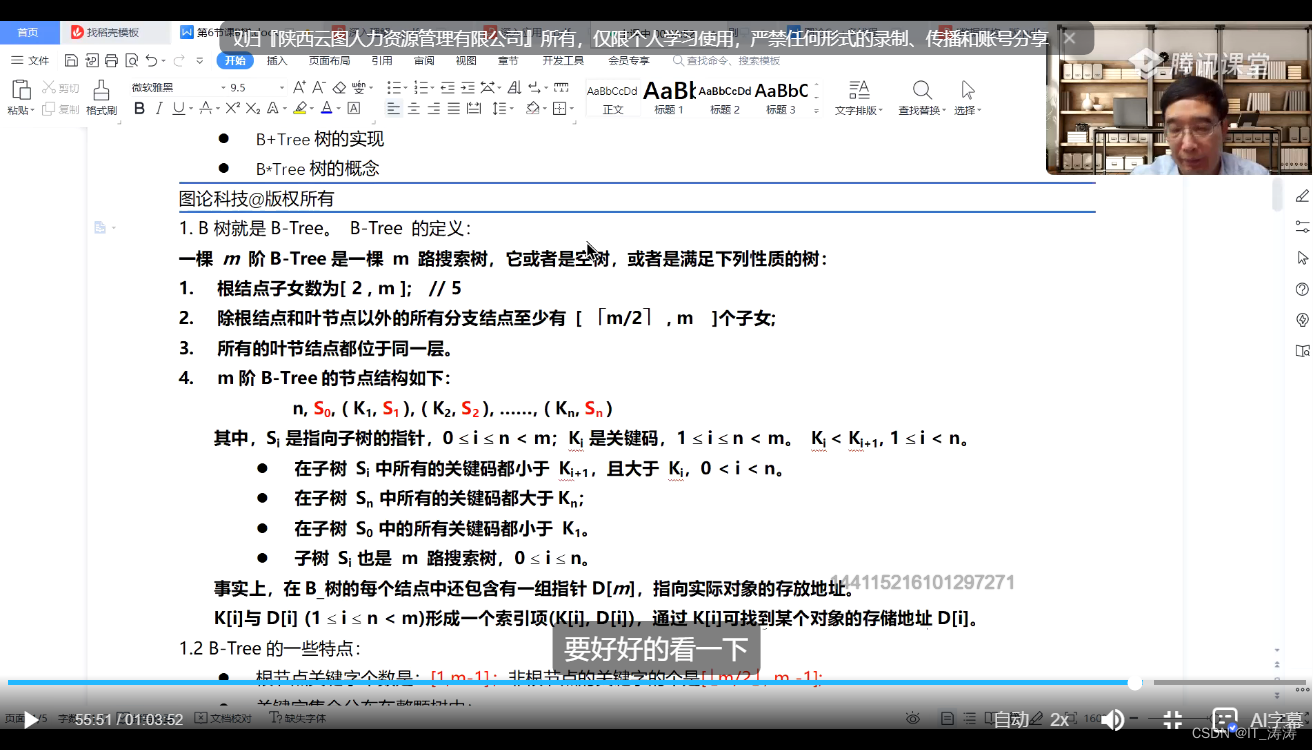Increase font size with A+ icon
The image size is (1313, 750).
pos(299,87)
